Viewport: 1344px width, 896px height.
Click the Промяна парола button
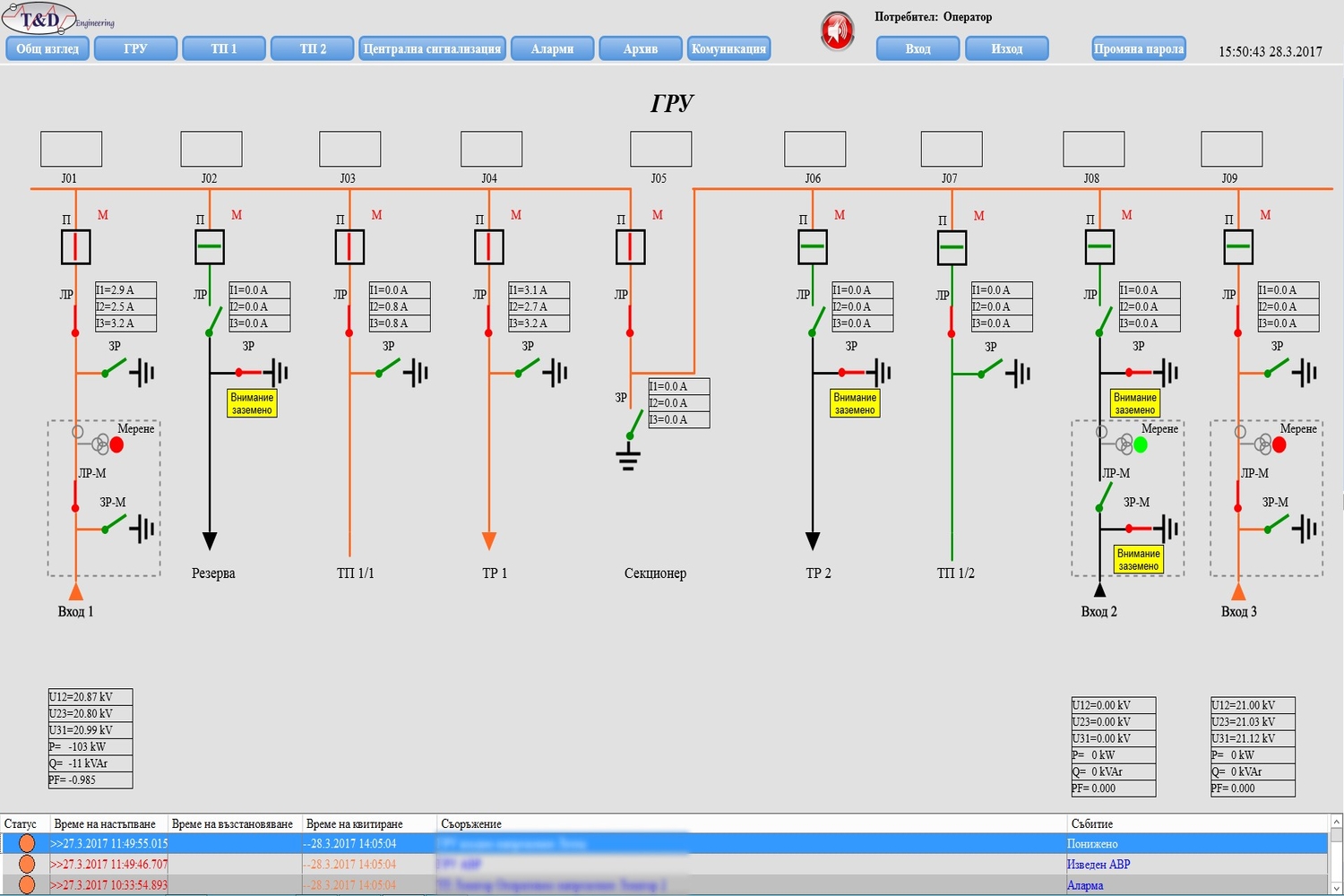coord(1139,48)
